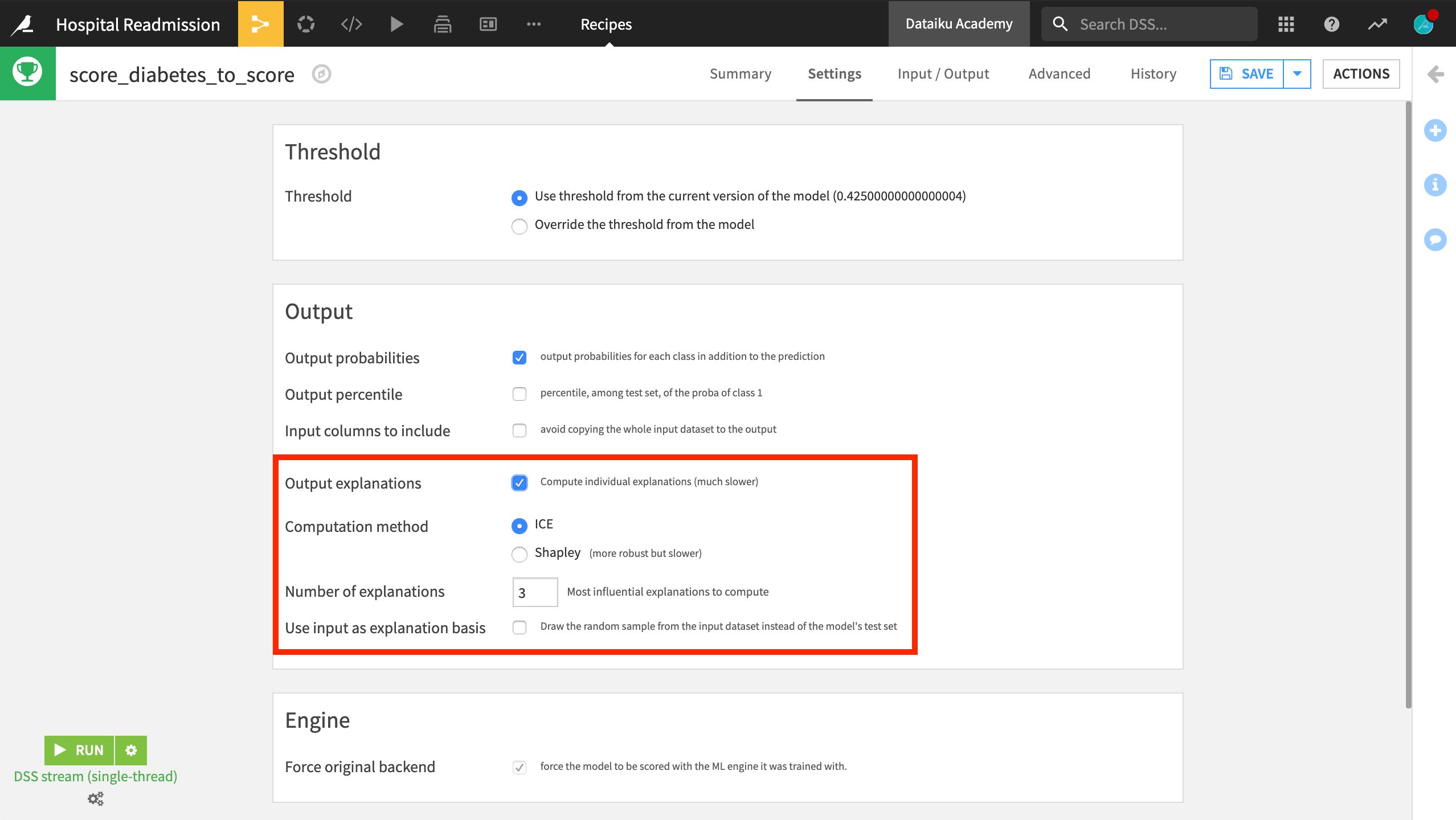The height and width of the screenshot is (820, 1456).
Task: Switch to the Input / Output tab
Action: [x=943, y=73]
